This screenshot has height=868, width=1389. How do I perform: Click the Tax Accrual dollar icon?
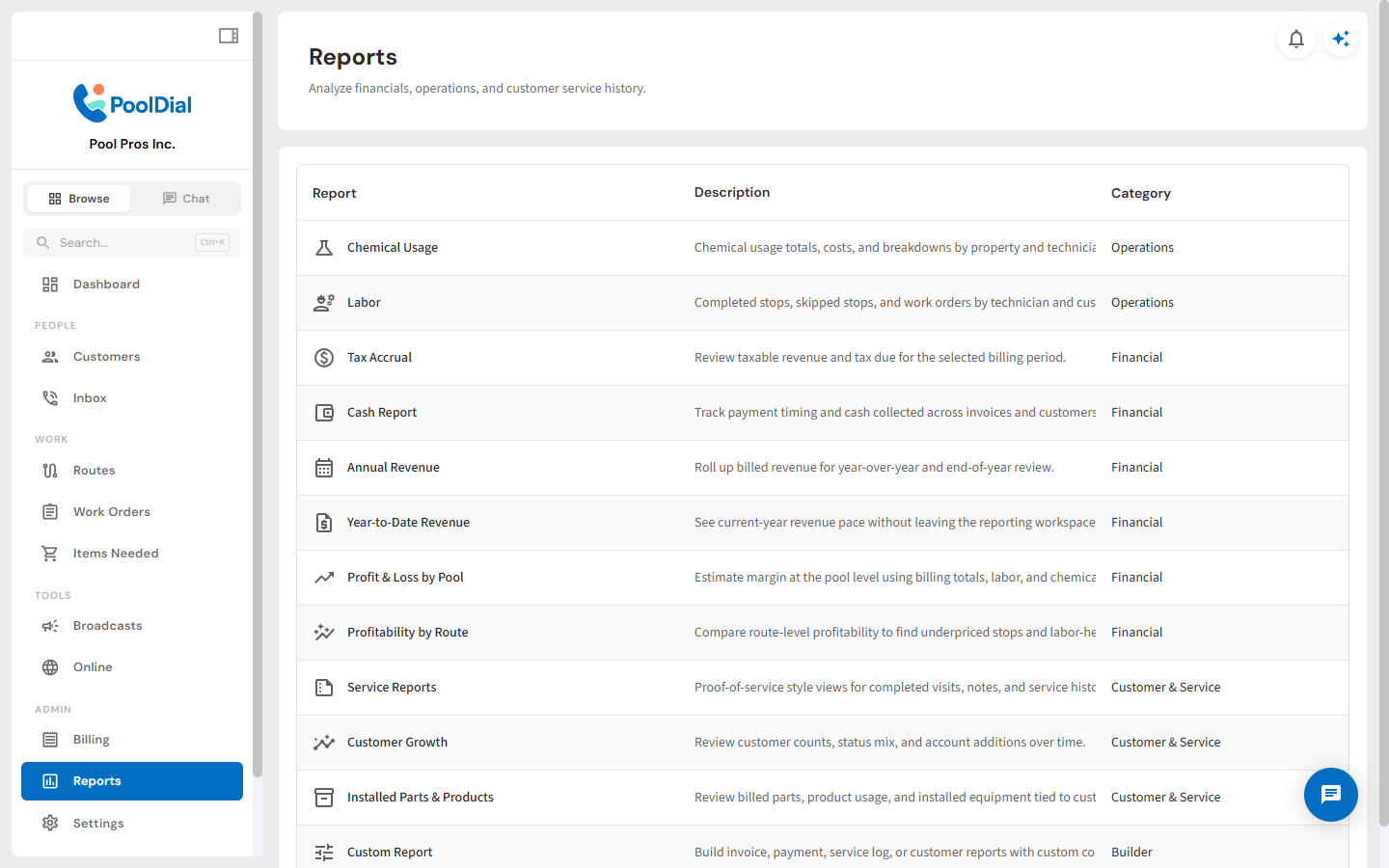click(x=324, y=358)
